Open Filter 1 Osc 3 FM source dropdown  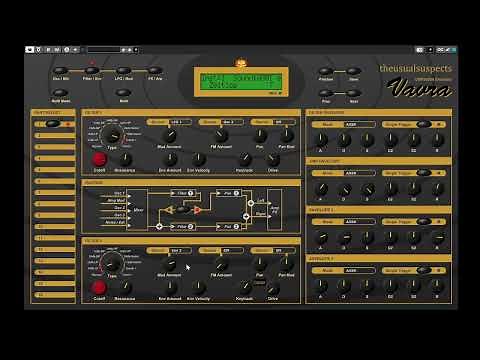[x=233, y=122]
